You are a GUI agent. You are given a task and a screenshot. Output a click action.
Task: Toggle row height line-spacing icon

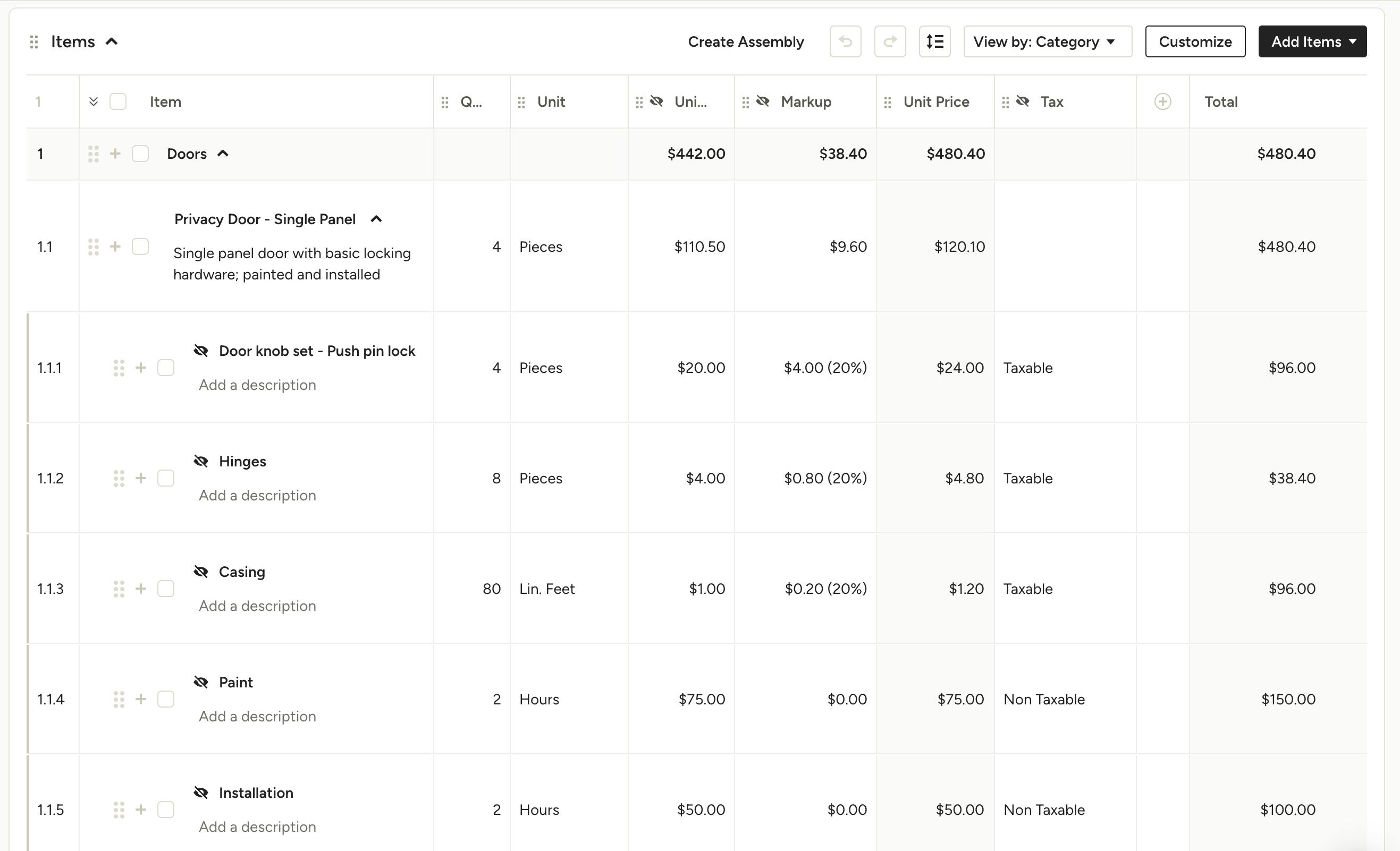click(934, 41)
